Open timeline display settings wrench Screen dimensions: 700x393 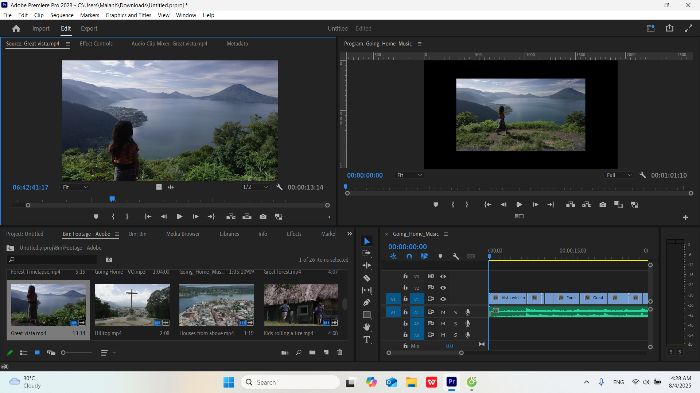click(x=455, y=256)
